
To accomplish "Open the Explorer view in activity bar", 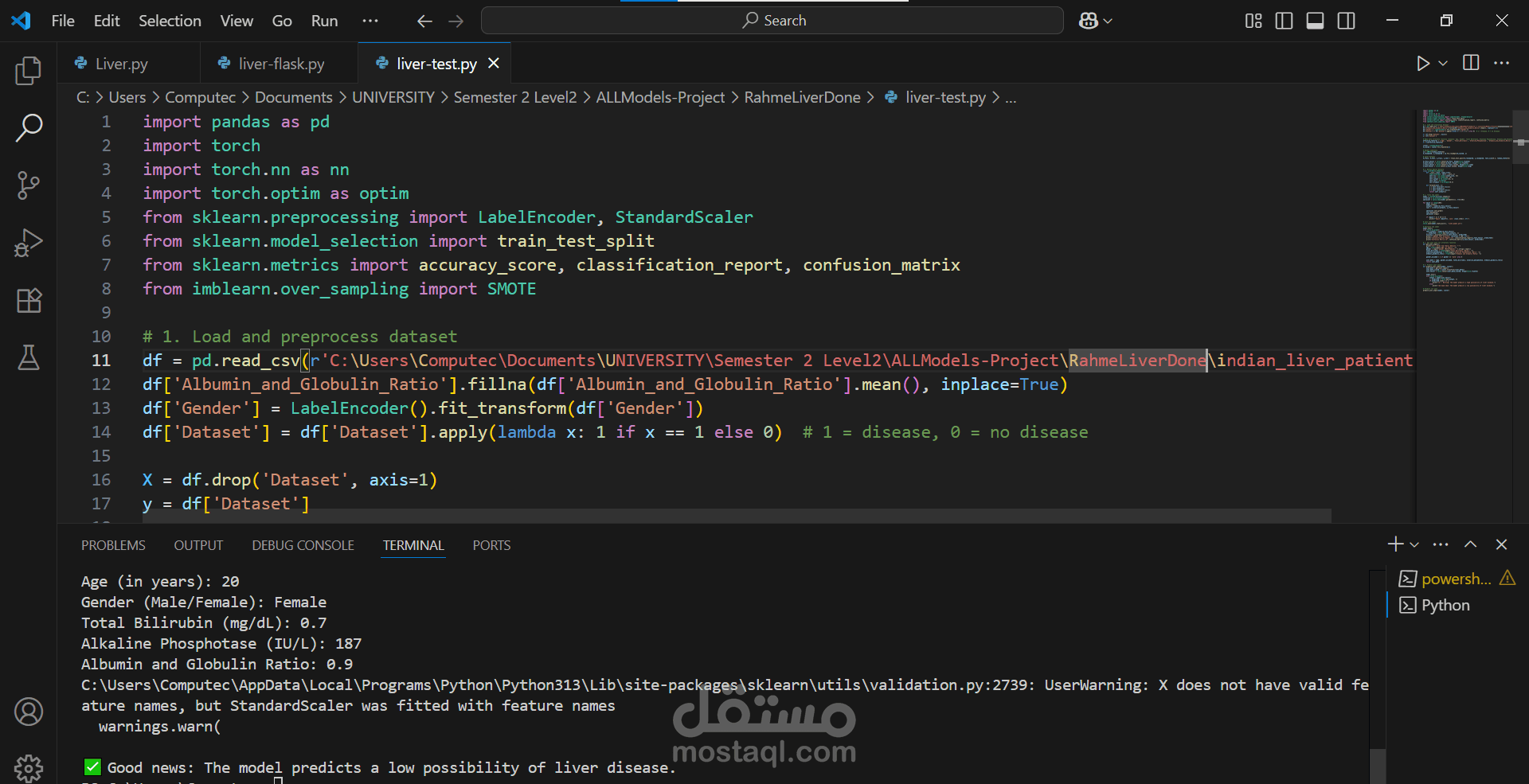I will (x=29, y=70).
